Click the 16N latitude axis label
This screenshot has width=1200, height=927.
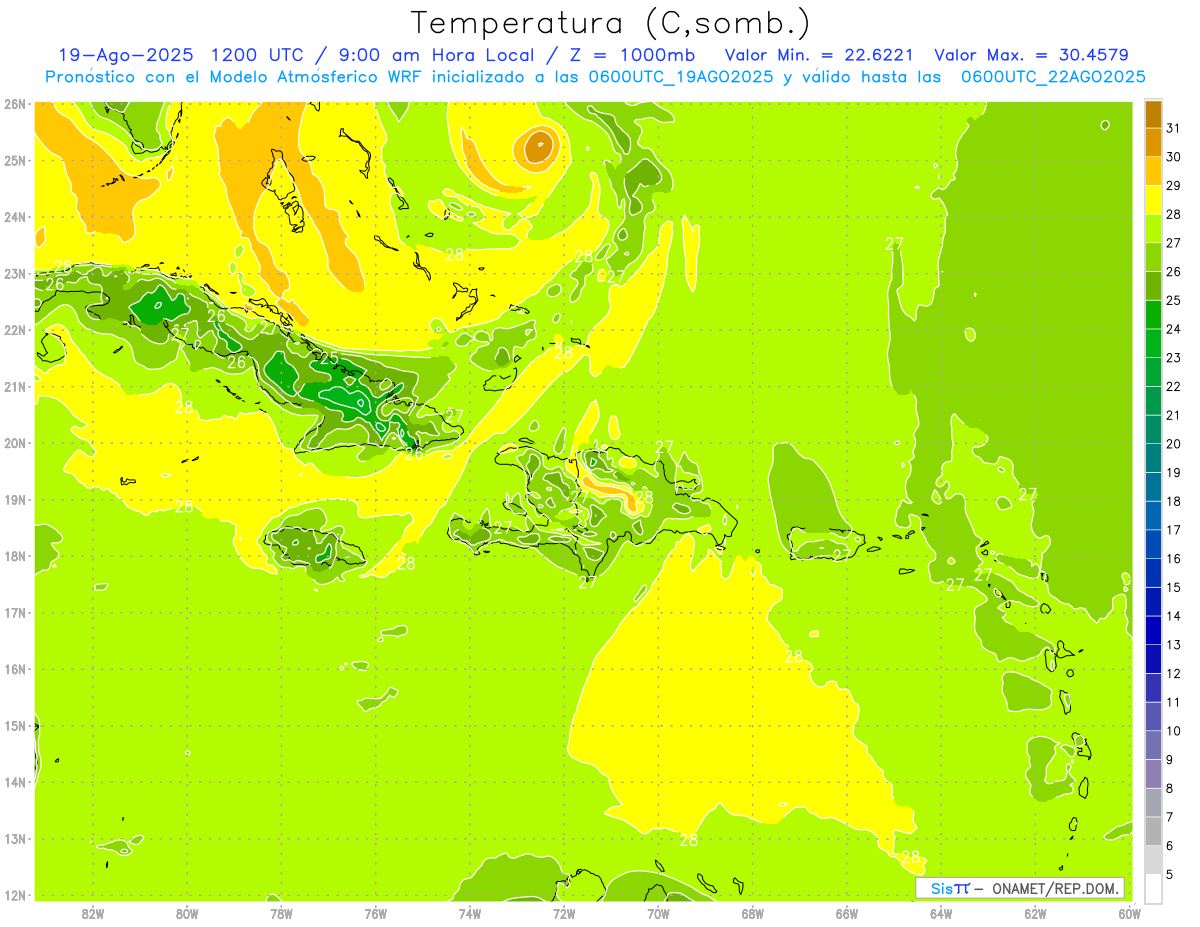pos(14,669)
